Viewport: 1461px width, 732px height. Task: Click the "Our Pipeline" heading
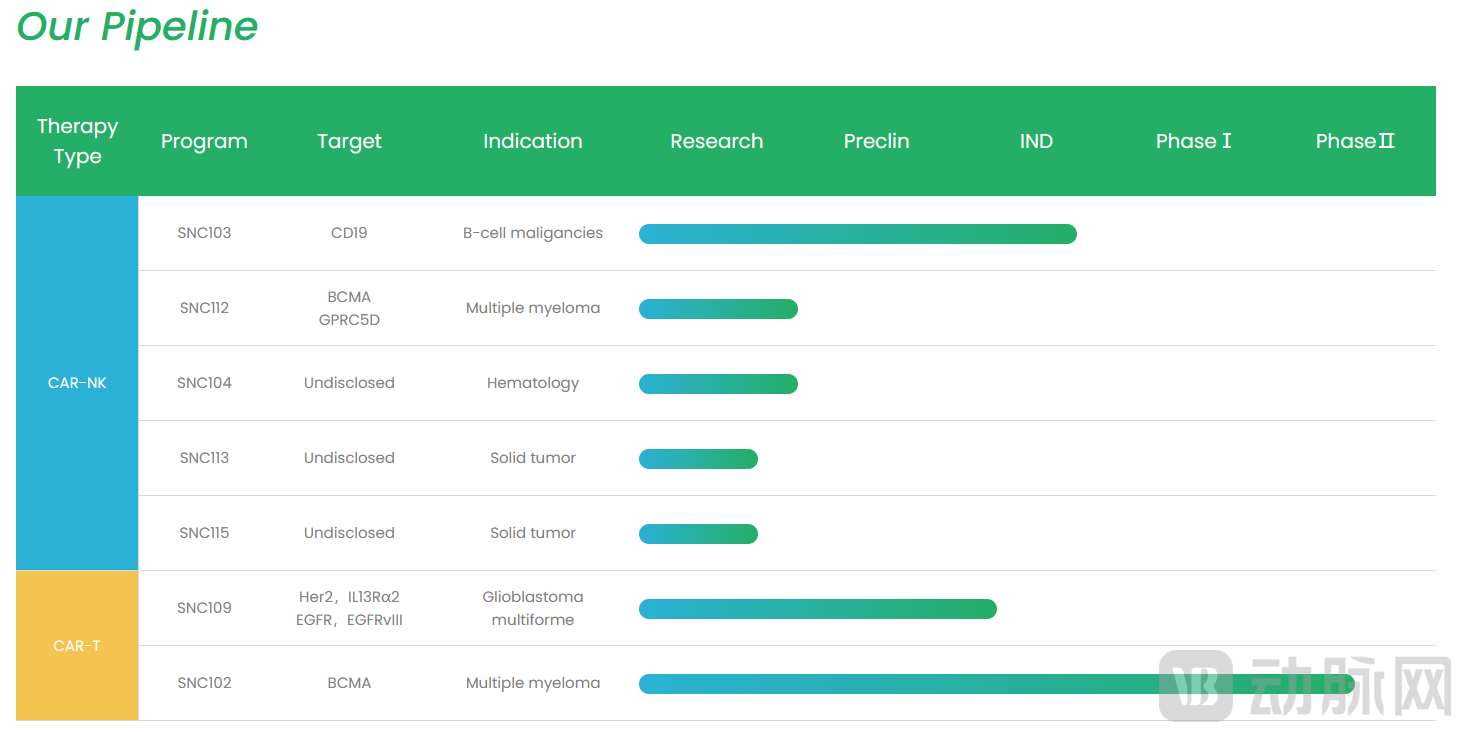(x=137, y=26)
